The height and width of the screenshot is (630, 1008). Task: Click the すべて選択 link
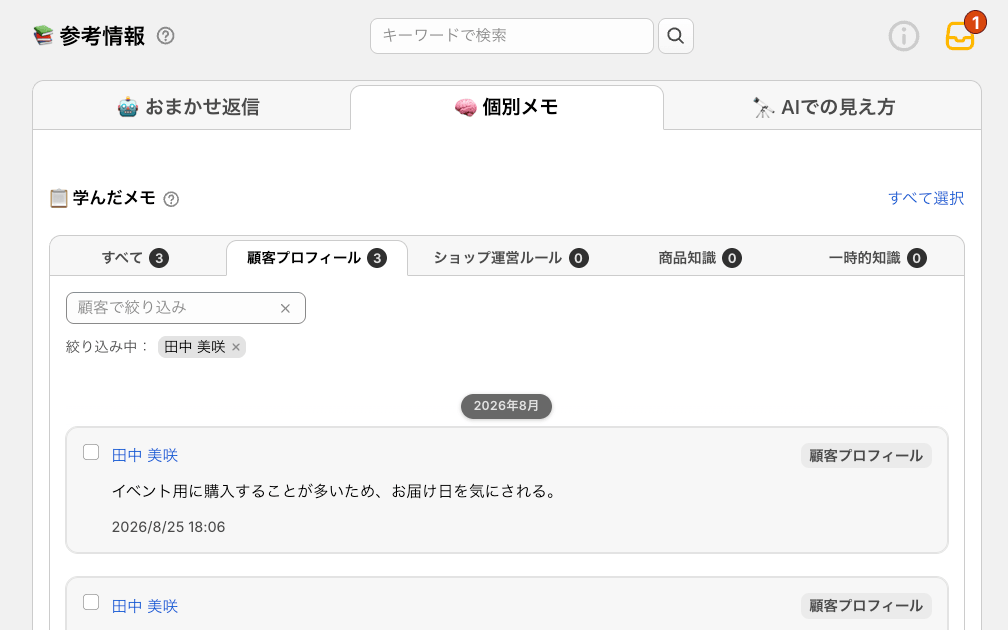(926, 199)
